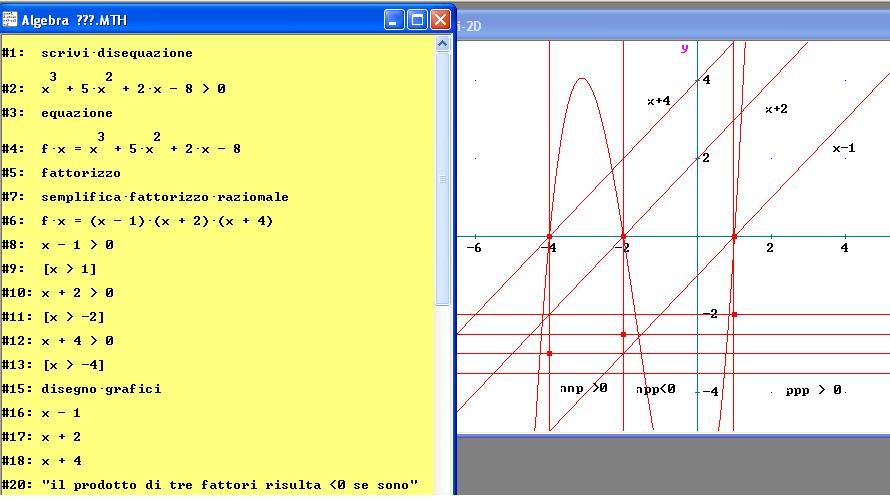This screenshot has height=500, width=890.
Task: Click the x+4 line label in plot
Action: click(x=658, y=101)
